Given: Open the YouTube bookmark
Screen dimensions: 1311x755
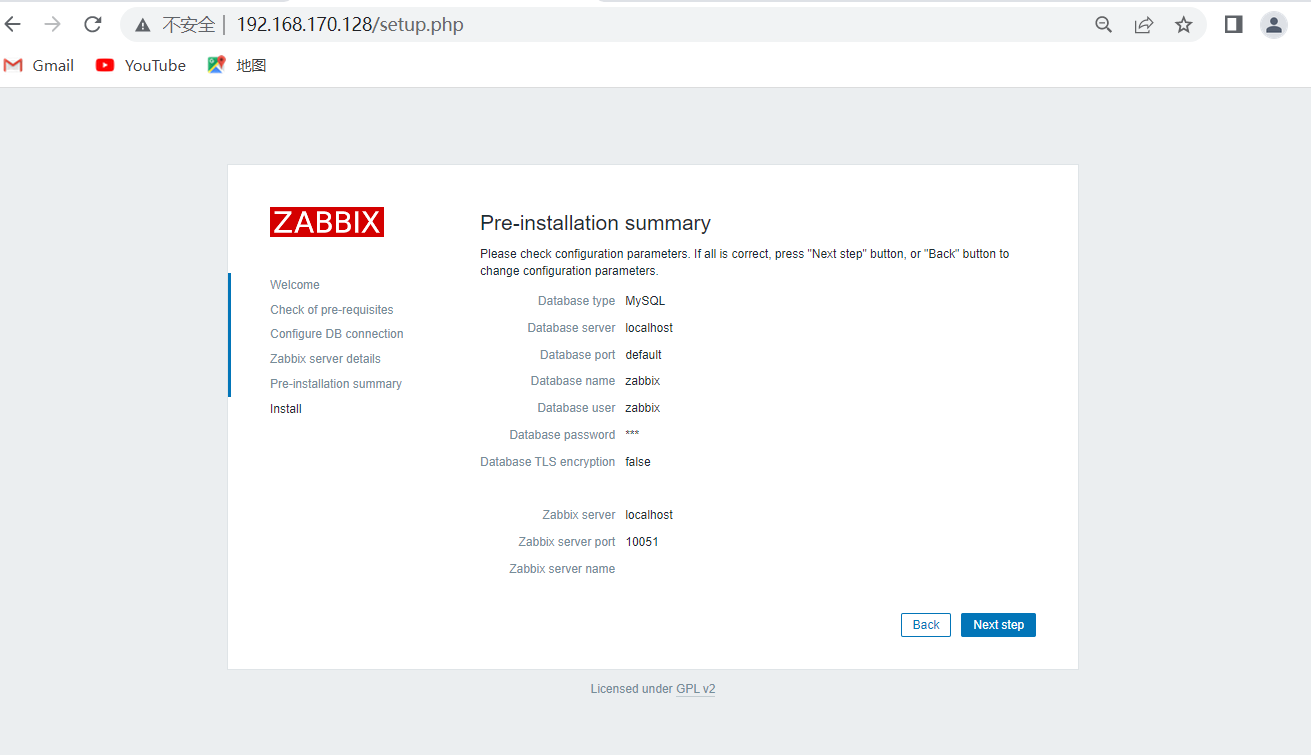Looking at the screenshot, I should [x=141, y=65].
